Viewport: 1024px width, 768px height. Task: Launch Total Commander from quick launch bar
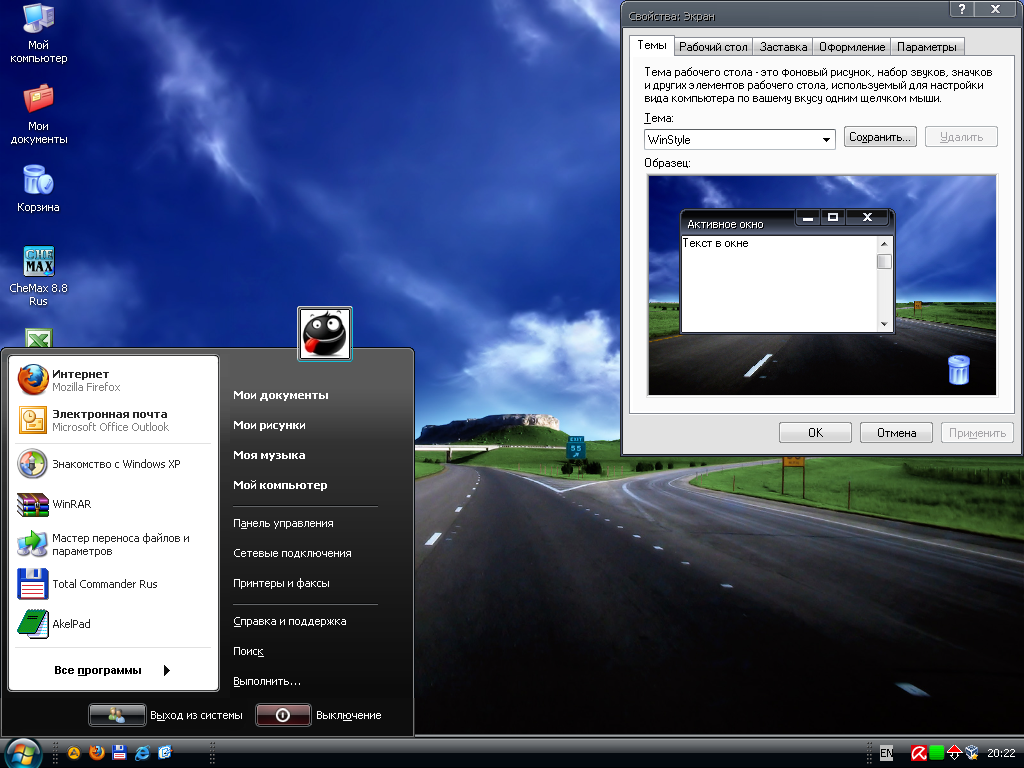pyautogui.click(x=119, y=753)
